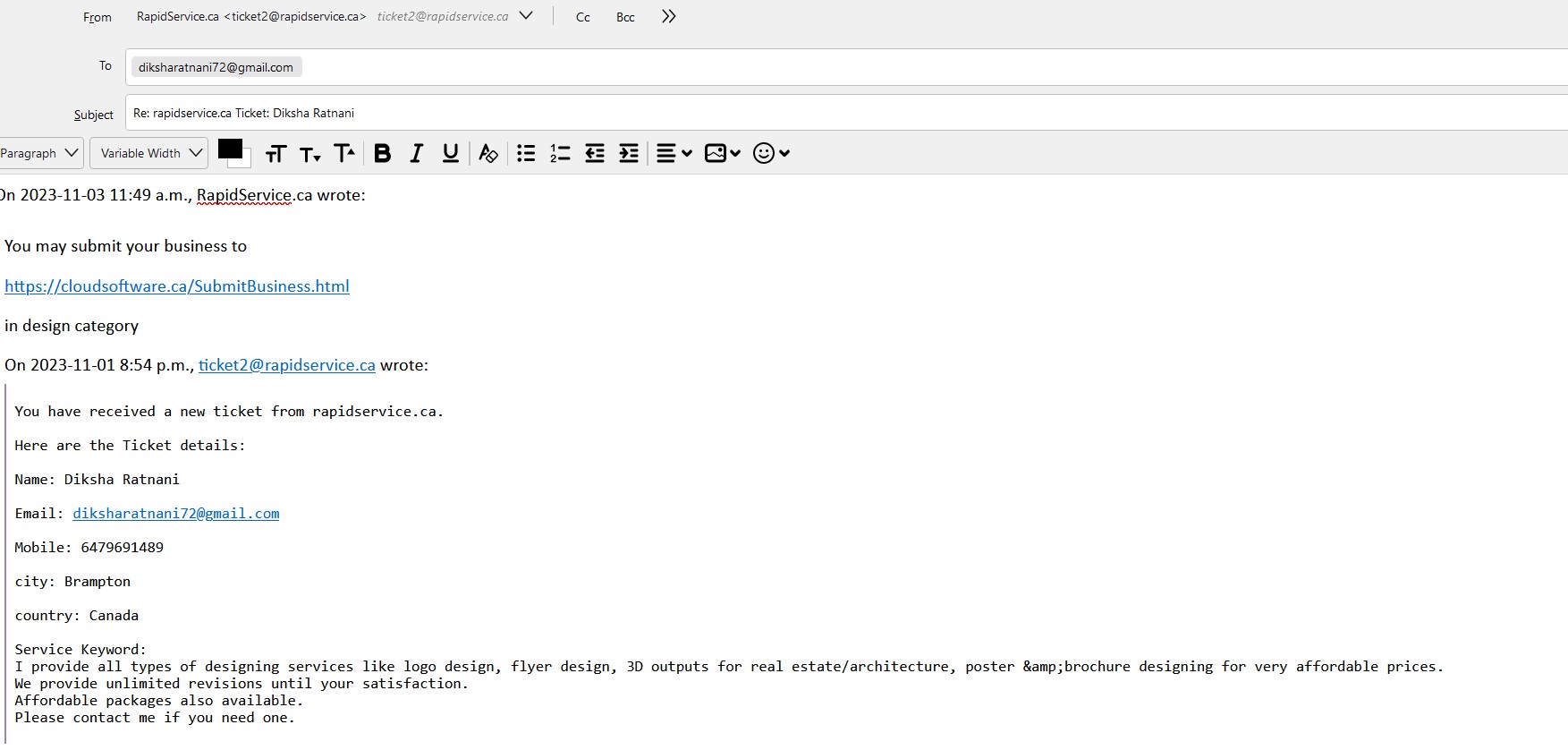Toggle italic text style

(x=416, y=153)
